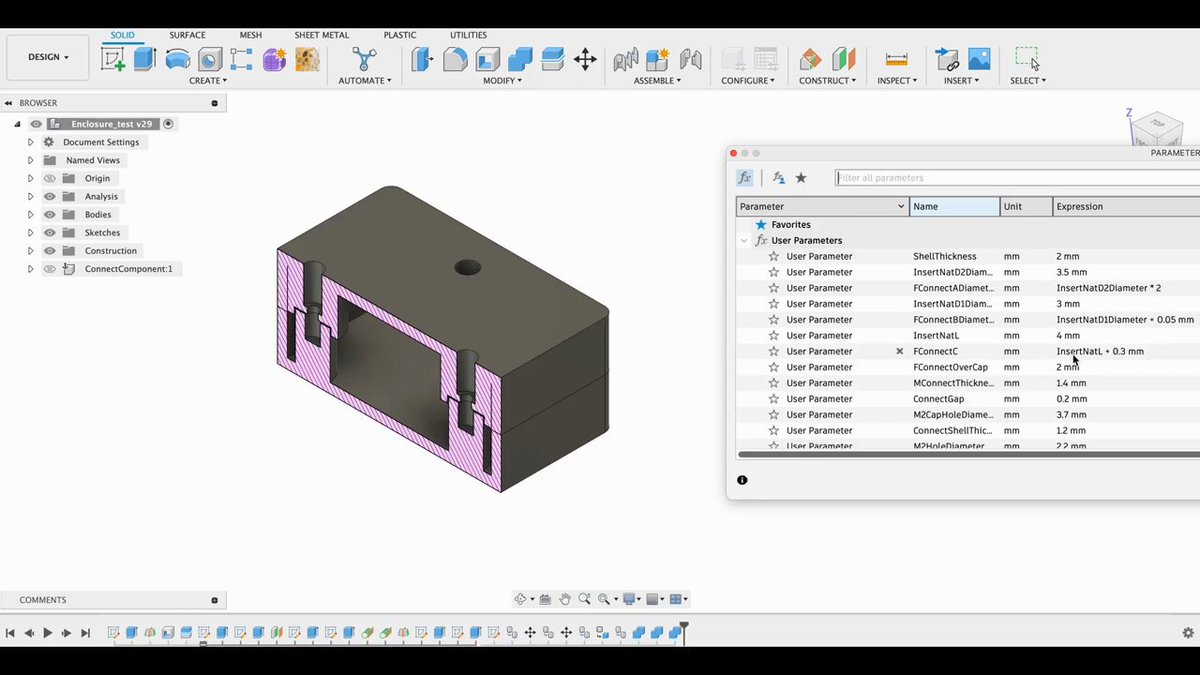Click the Extrude tool icon
Image resolution: width=1200 pixels, height=675 pixels.
click(145, 59)
